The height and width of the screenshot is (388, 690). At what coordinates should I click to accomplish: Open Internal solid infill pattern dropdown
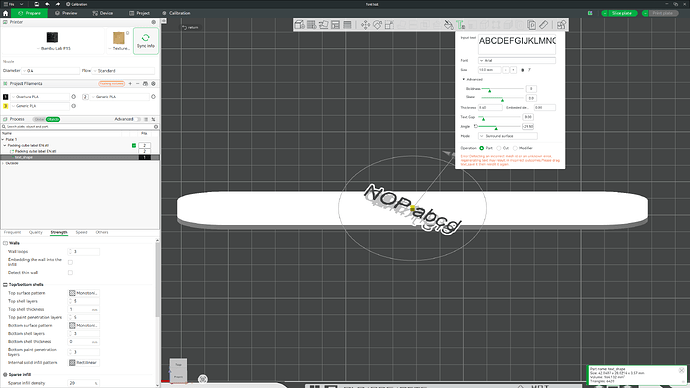point(84,362)
